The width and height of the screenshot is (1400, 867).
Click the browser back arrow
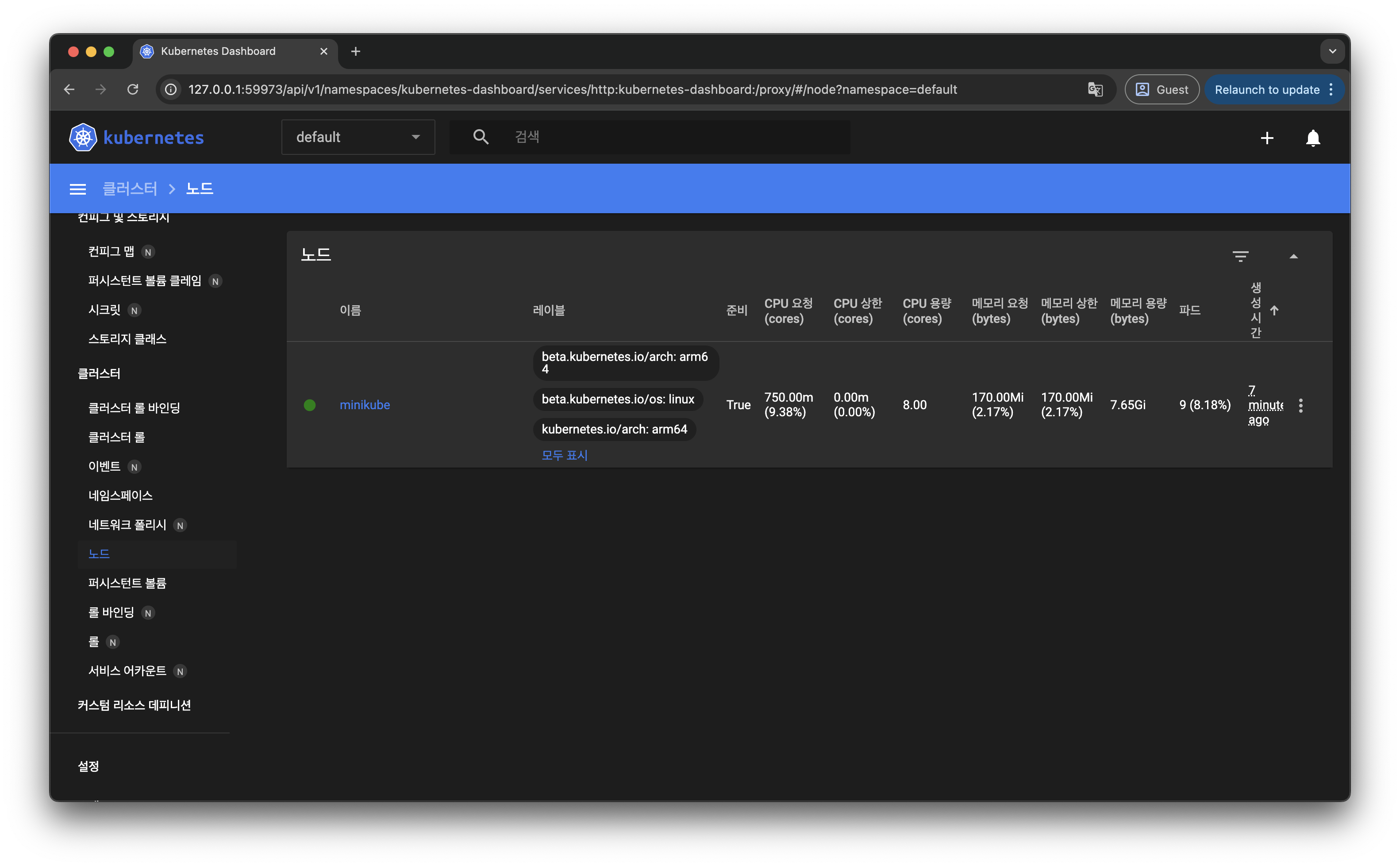click(69, 89)
